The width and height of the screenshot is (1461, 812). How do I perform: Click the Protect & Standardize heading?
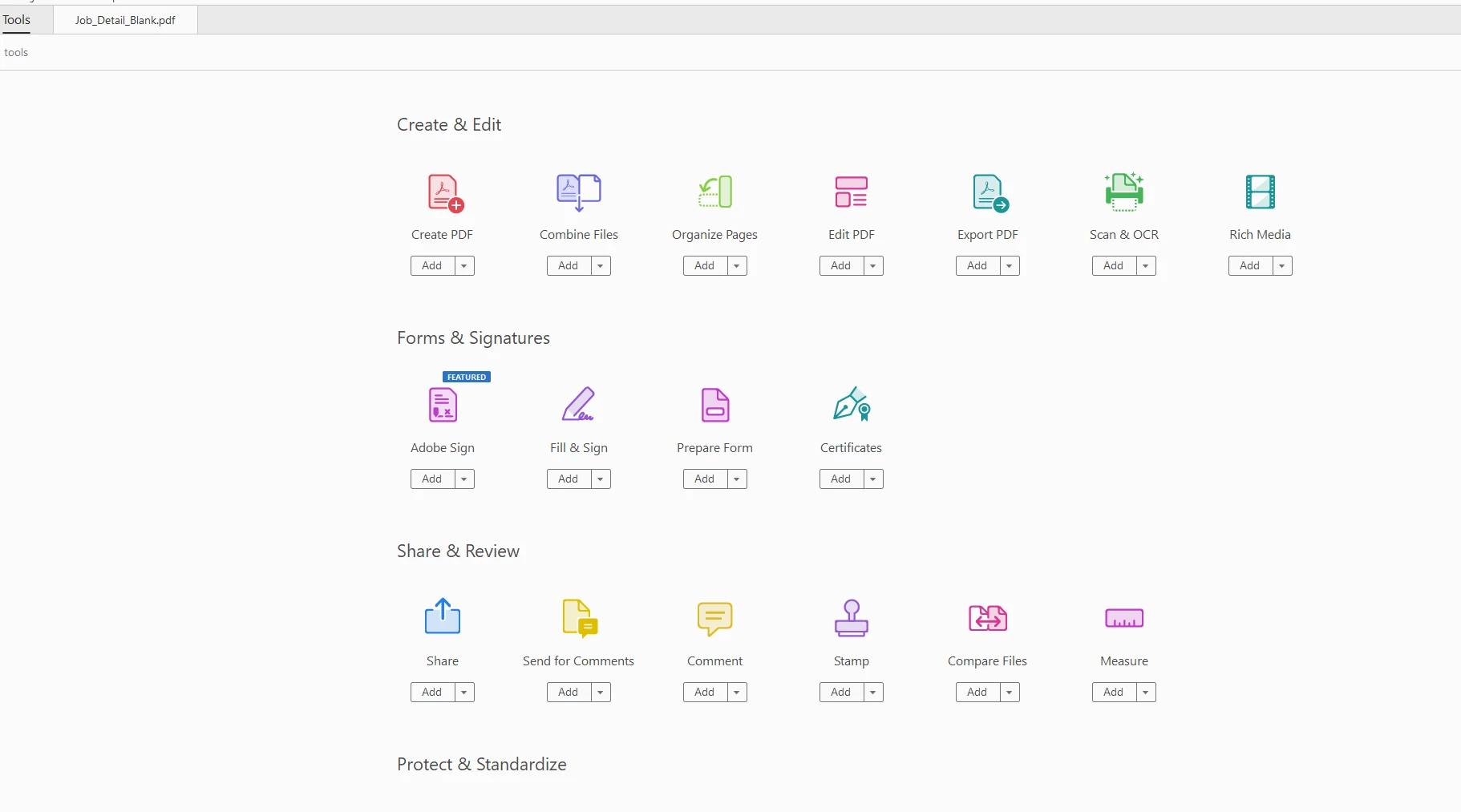(481, 765)
